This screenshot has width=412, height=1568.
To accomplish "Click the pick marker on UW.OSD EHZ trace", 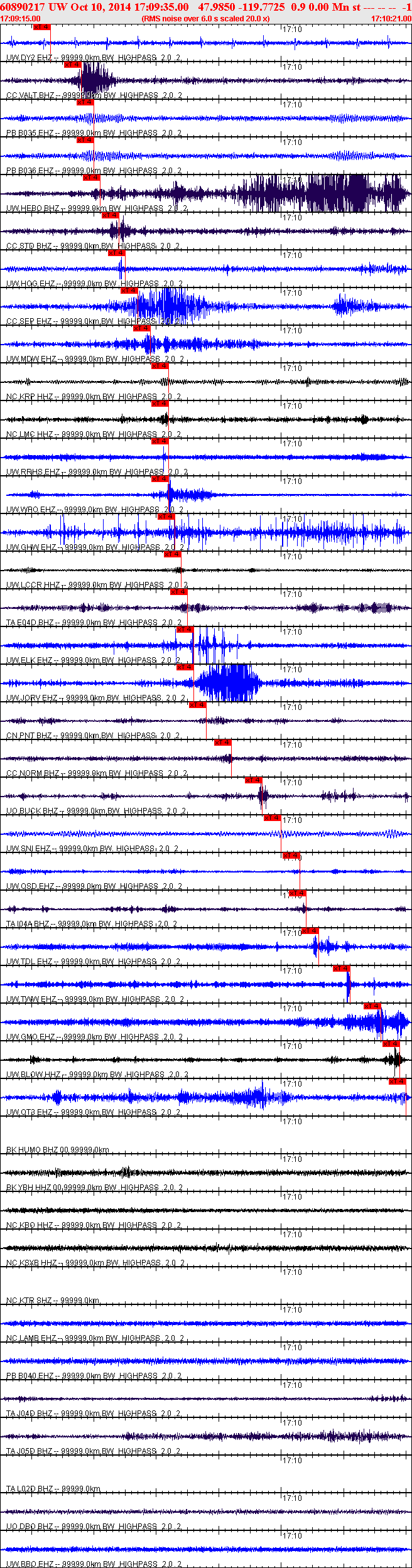I will [292, 856].
